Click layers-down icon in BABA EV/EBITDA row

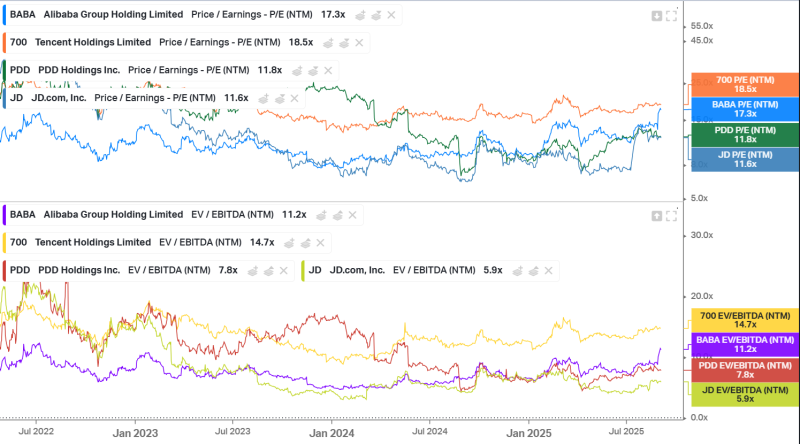coord(337,215)
